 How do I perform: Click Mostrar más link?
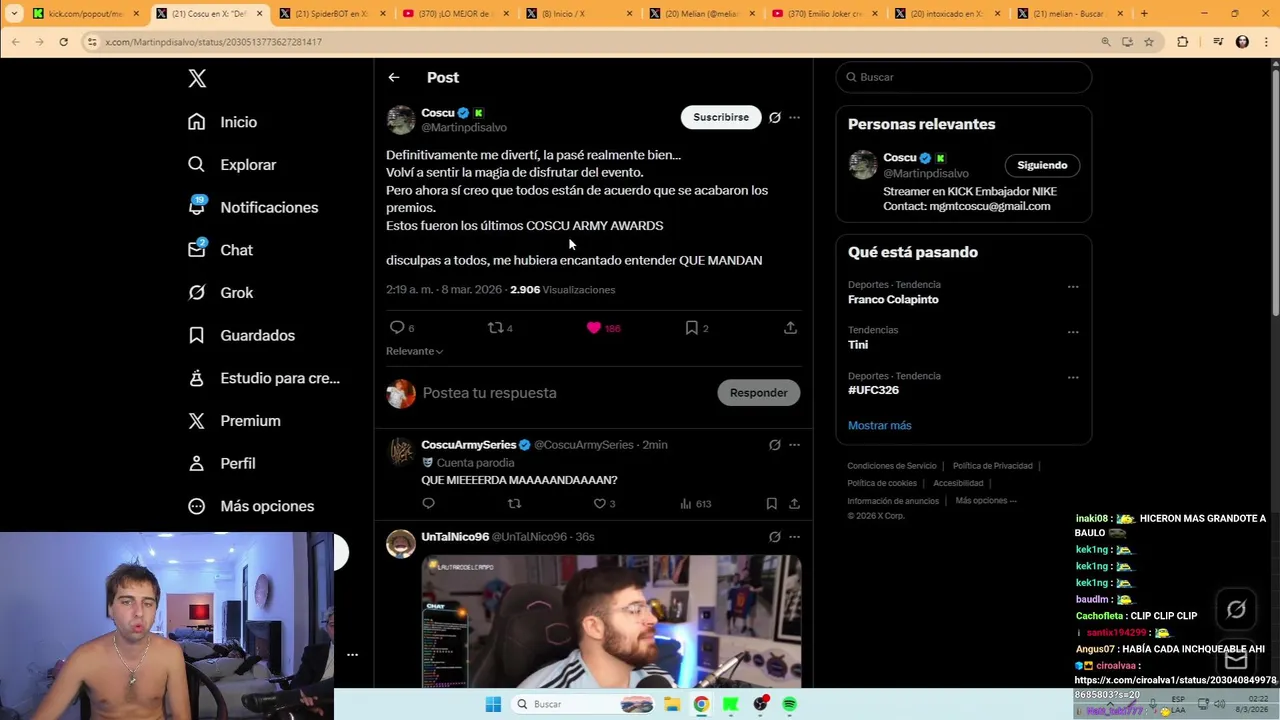(x=880, y=425)
